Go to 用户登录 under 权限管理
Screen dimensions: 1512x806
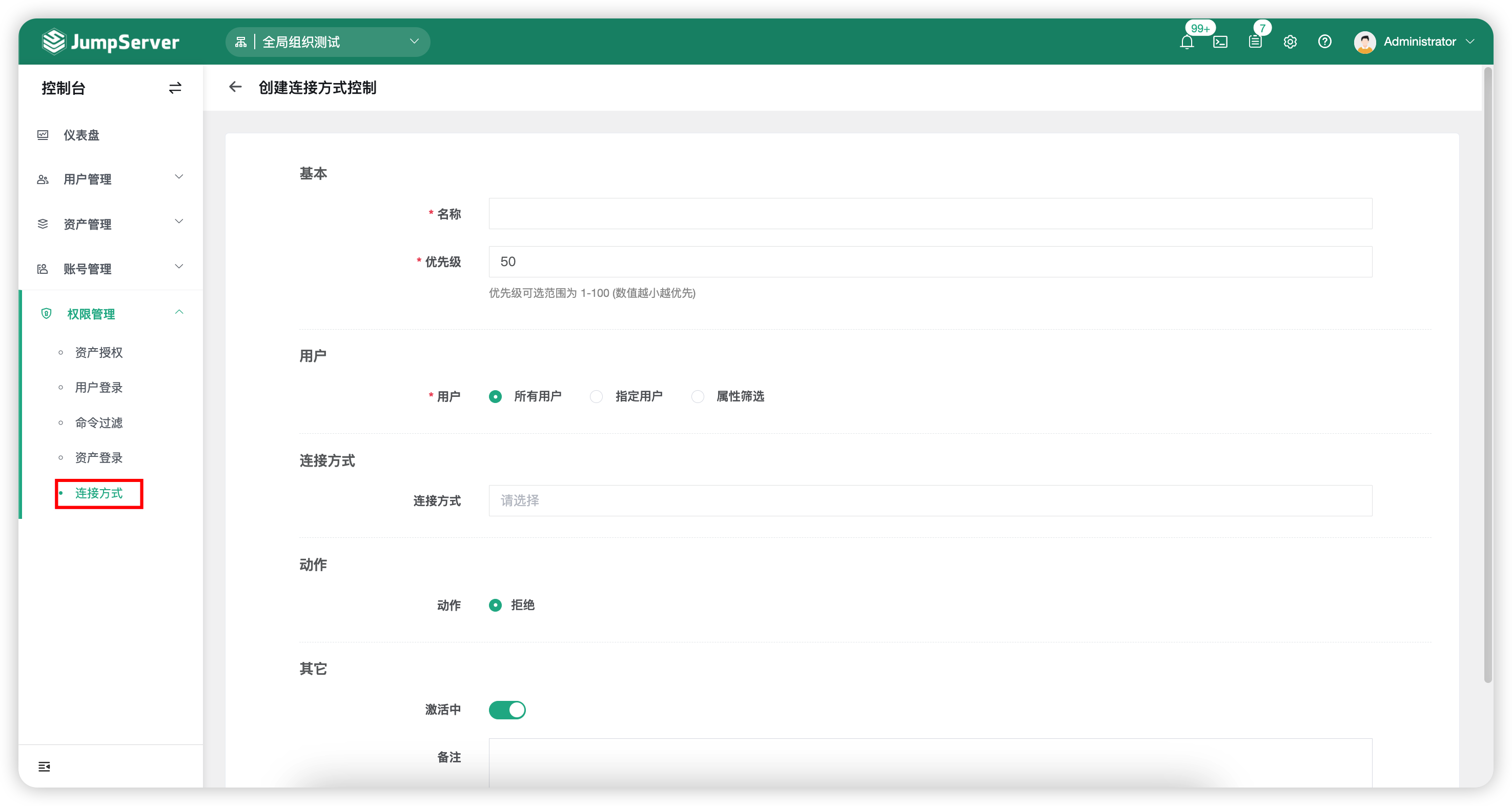coord(97,387)
